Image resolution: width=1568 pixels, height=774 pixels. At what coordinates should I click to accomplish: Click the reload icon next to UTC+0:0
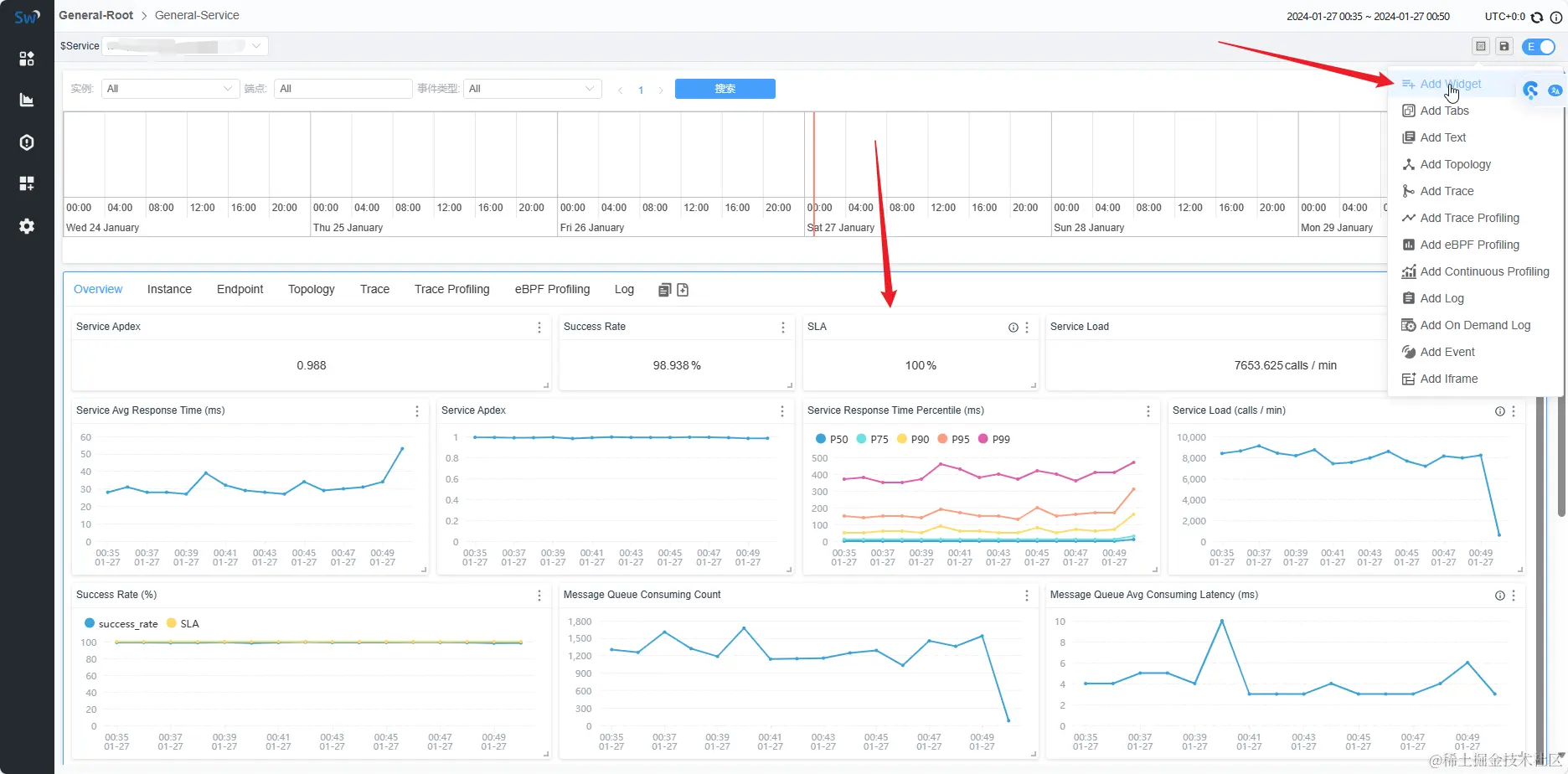pyautogui.click(x=1537, y=17)
